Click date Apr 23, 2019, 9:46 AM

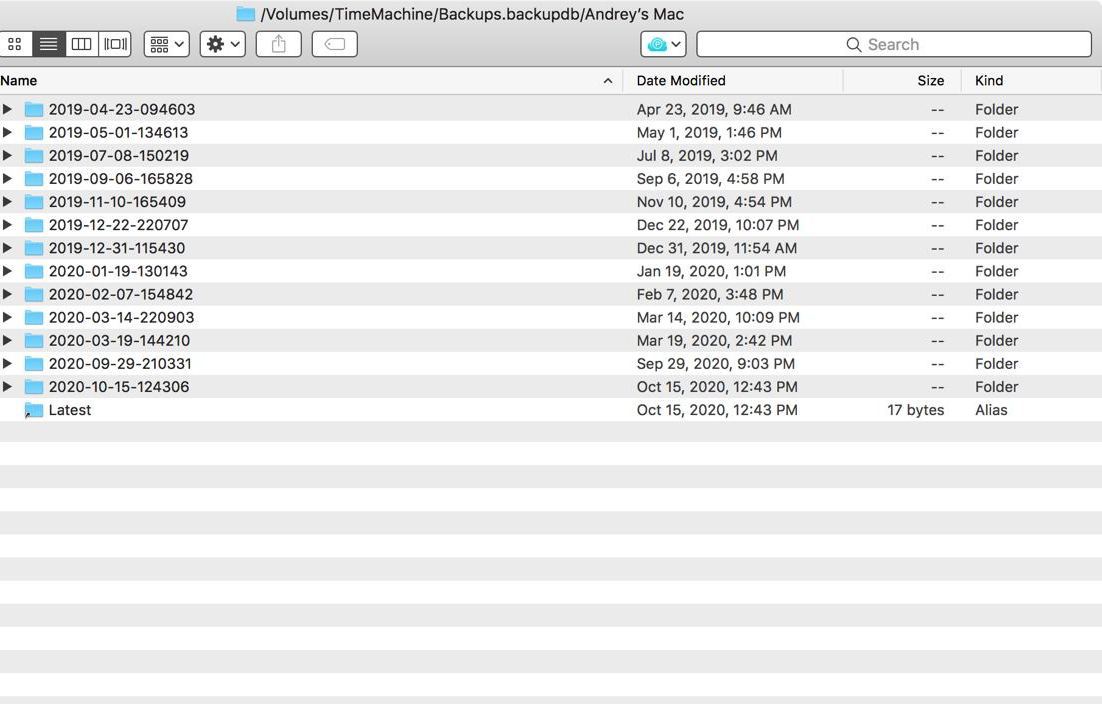click(714, 109)
